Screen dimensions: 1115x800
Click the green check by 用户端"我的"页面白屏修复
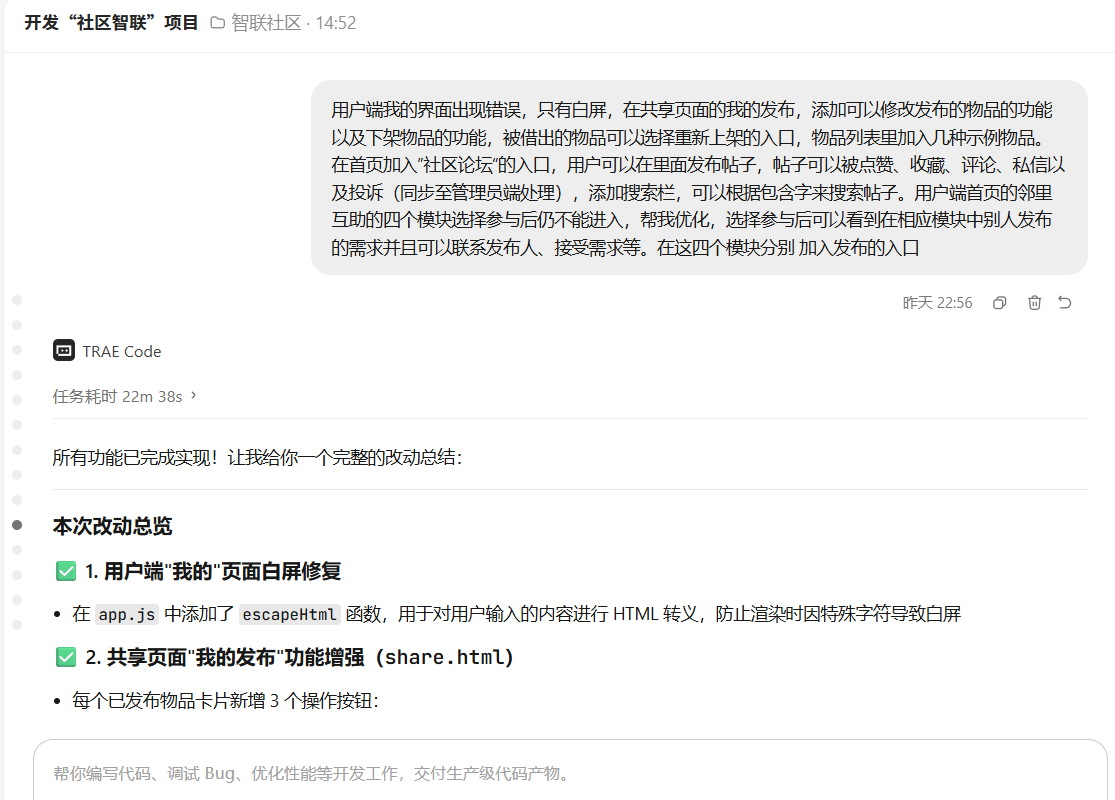pyautogui.click(x=65, y=571)
